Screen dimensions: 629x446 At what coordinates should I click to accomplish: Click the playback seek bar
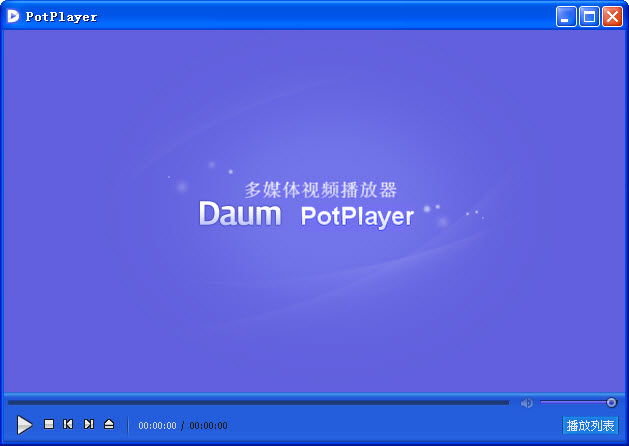point(258,402)
